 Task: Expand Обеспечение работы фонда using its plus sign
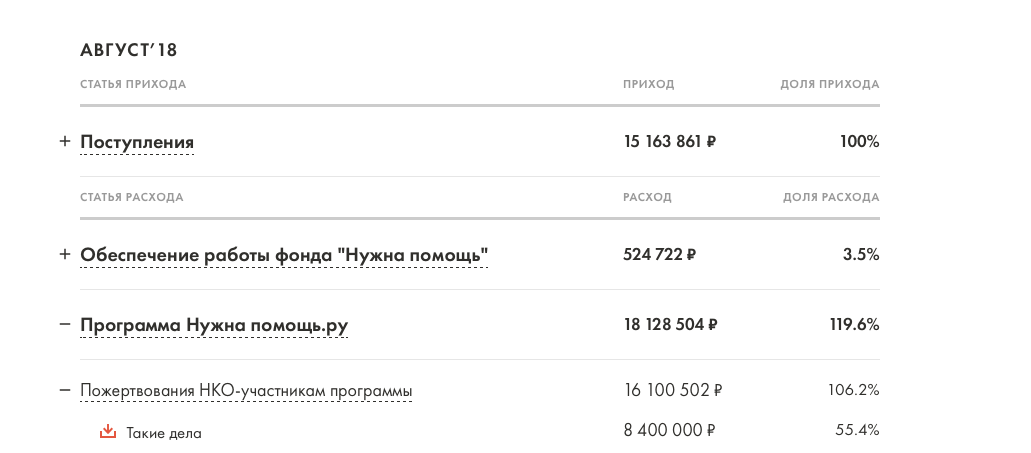coord(65,255)
